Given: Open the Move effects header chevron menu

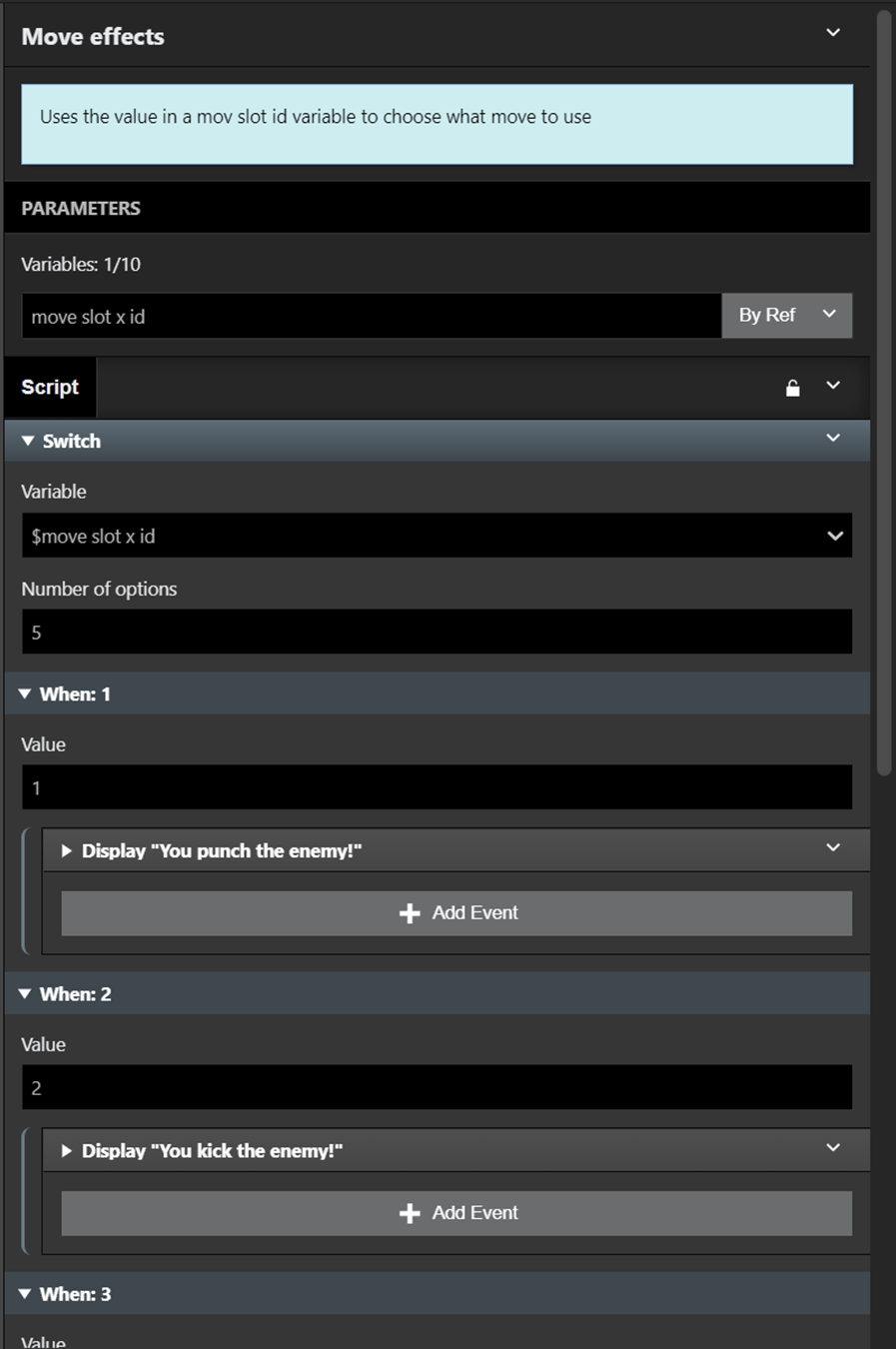Looking at the screenshot, I should pos(833,33).
